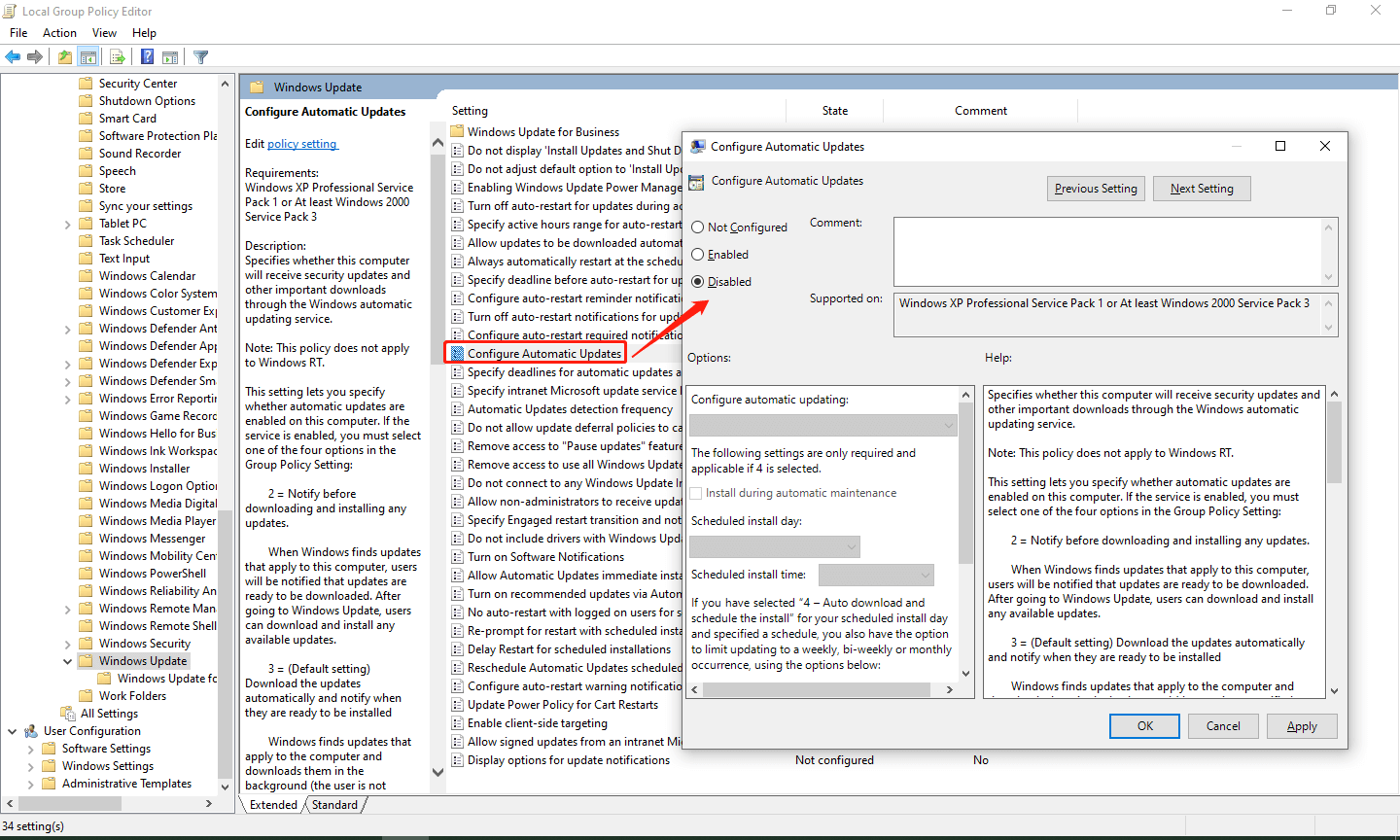The height and width of the screenshot is (840, 1400).
Task: Click the Configure Automatic Updates list row icon
Action: pyautogui.click(x=457, y=354)
